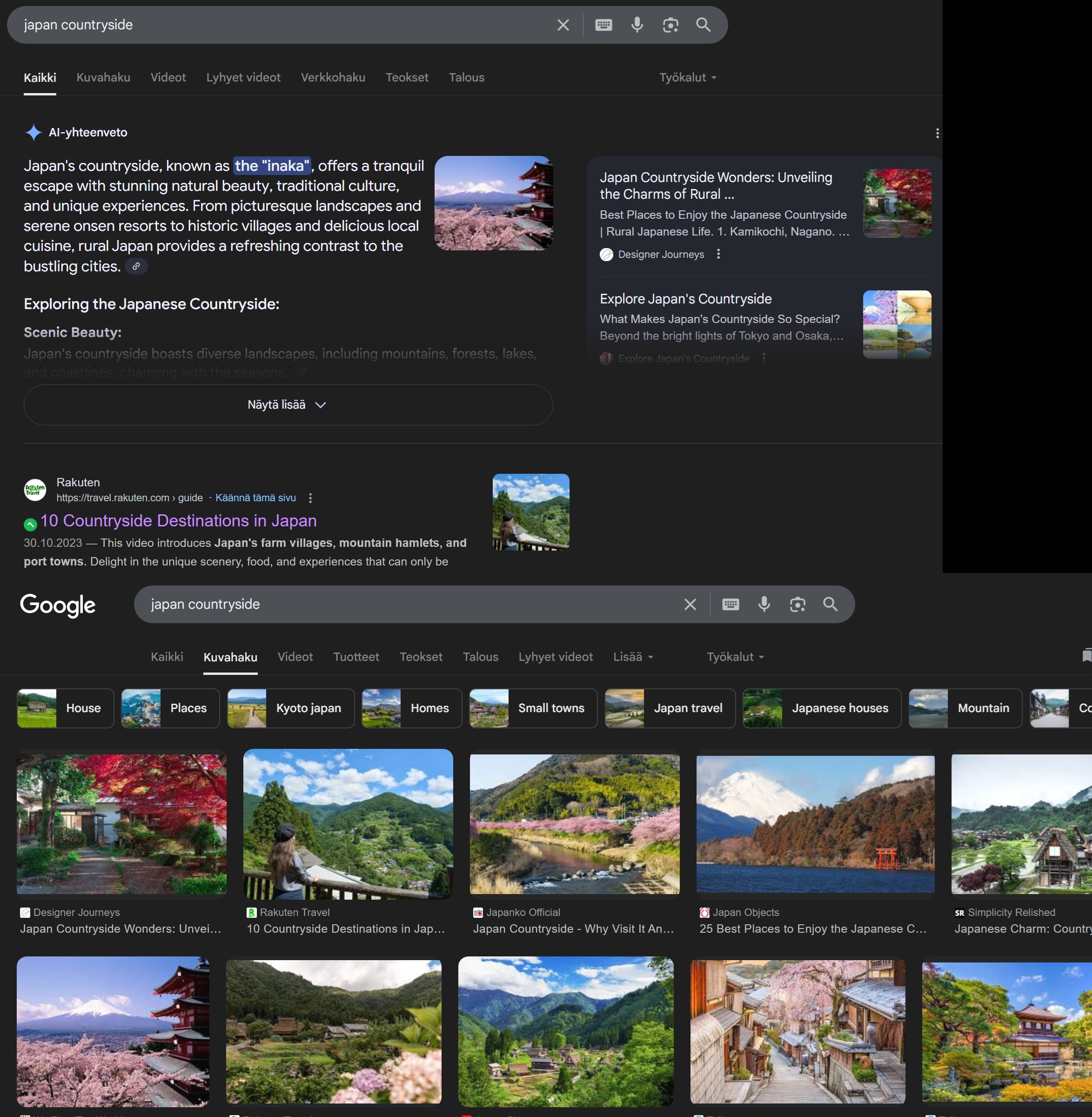
Task: Open Teokset tab in upper results
Action: 407,78
